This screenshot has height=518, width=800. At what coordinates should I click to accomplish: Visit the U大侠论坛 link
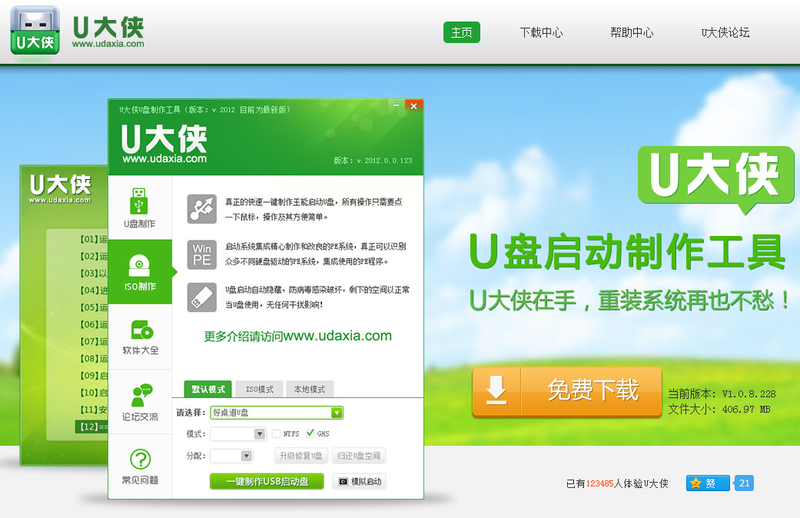[x=725, y=33]
